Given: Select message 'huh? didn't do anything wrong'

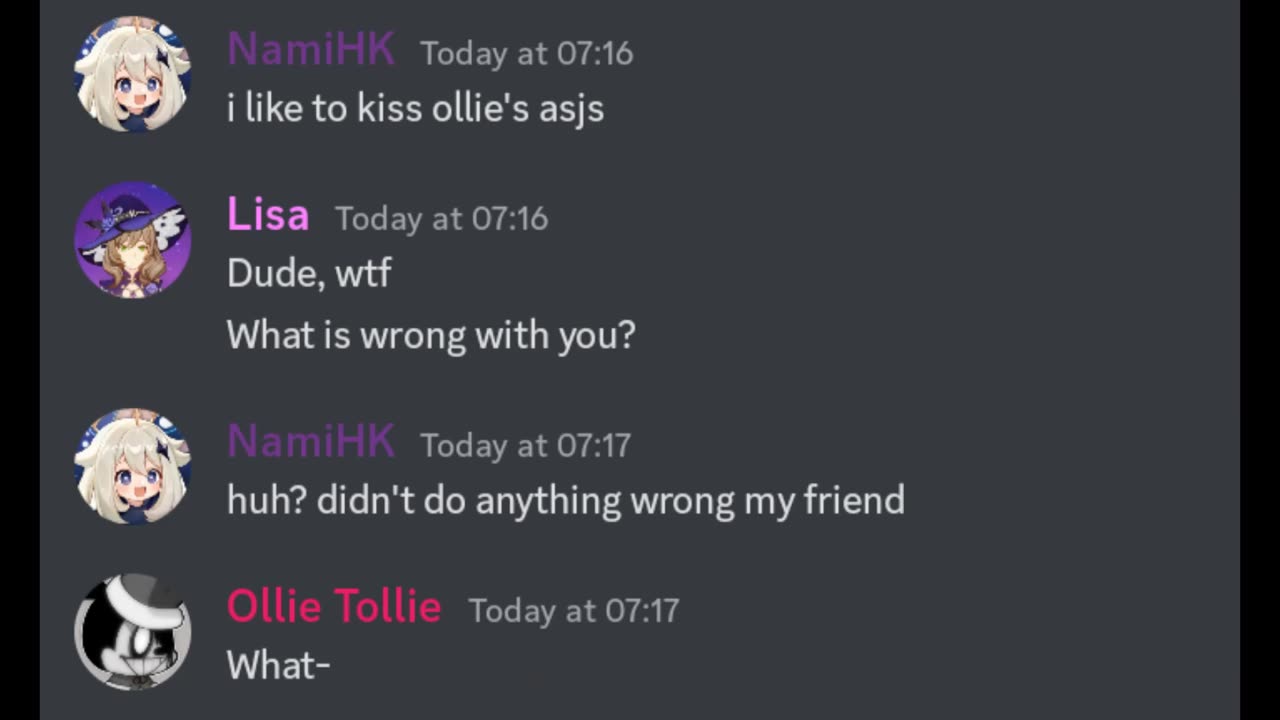Looking at the screenshot, I should click(566, 500).
